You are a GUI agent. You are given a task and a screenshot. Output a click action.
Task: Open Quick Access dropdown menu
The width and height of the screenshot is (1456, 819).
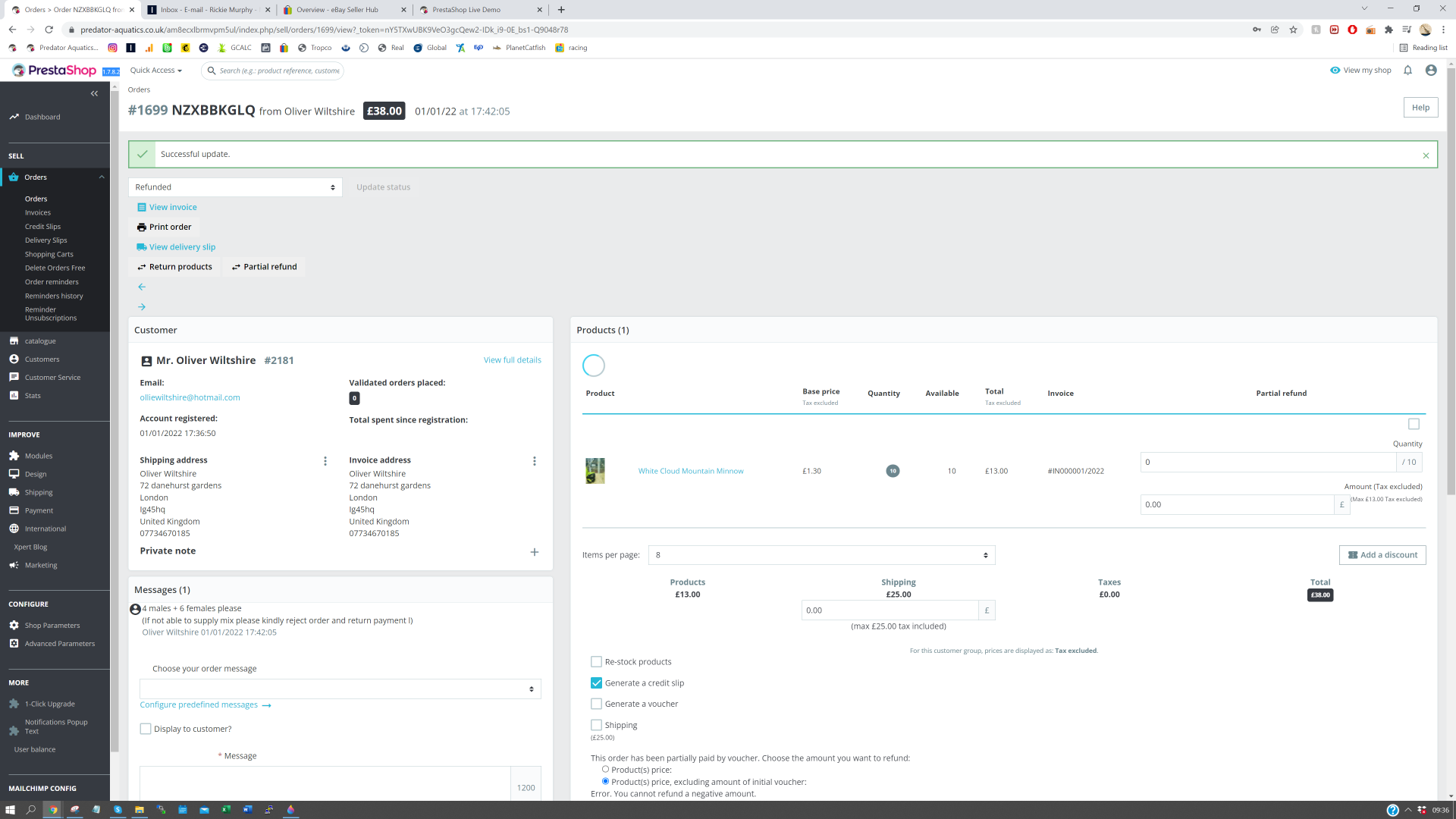[x=155, y=71]
